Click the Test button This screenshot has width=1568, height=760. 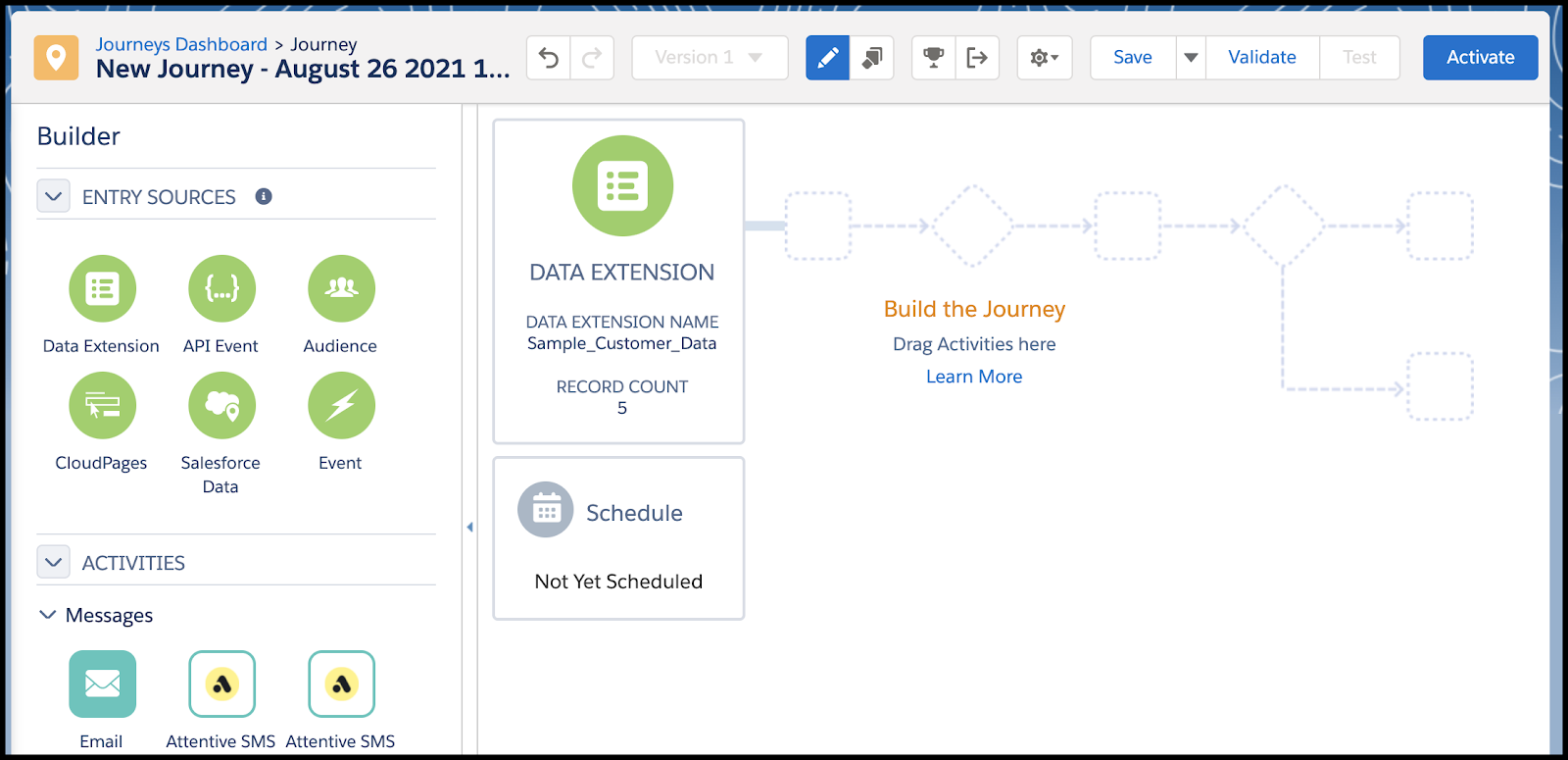pos(1359,58)
